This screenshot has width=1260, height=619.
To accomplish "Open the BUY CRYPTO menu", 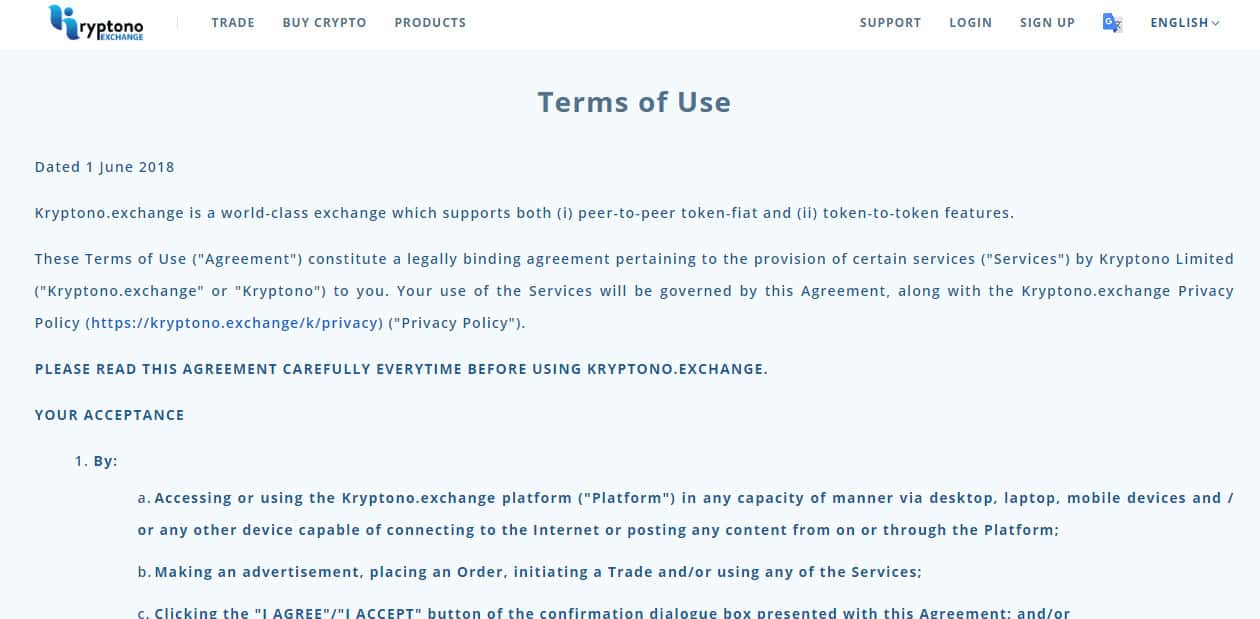I will [x=324, y=22].
